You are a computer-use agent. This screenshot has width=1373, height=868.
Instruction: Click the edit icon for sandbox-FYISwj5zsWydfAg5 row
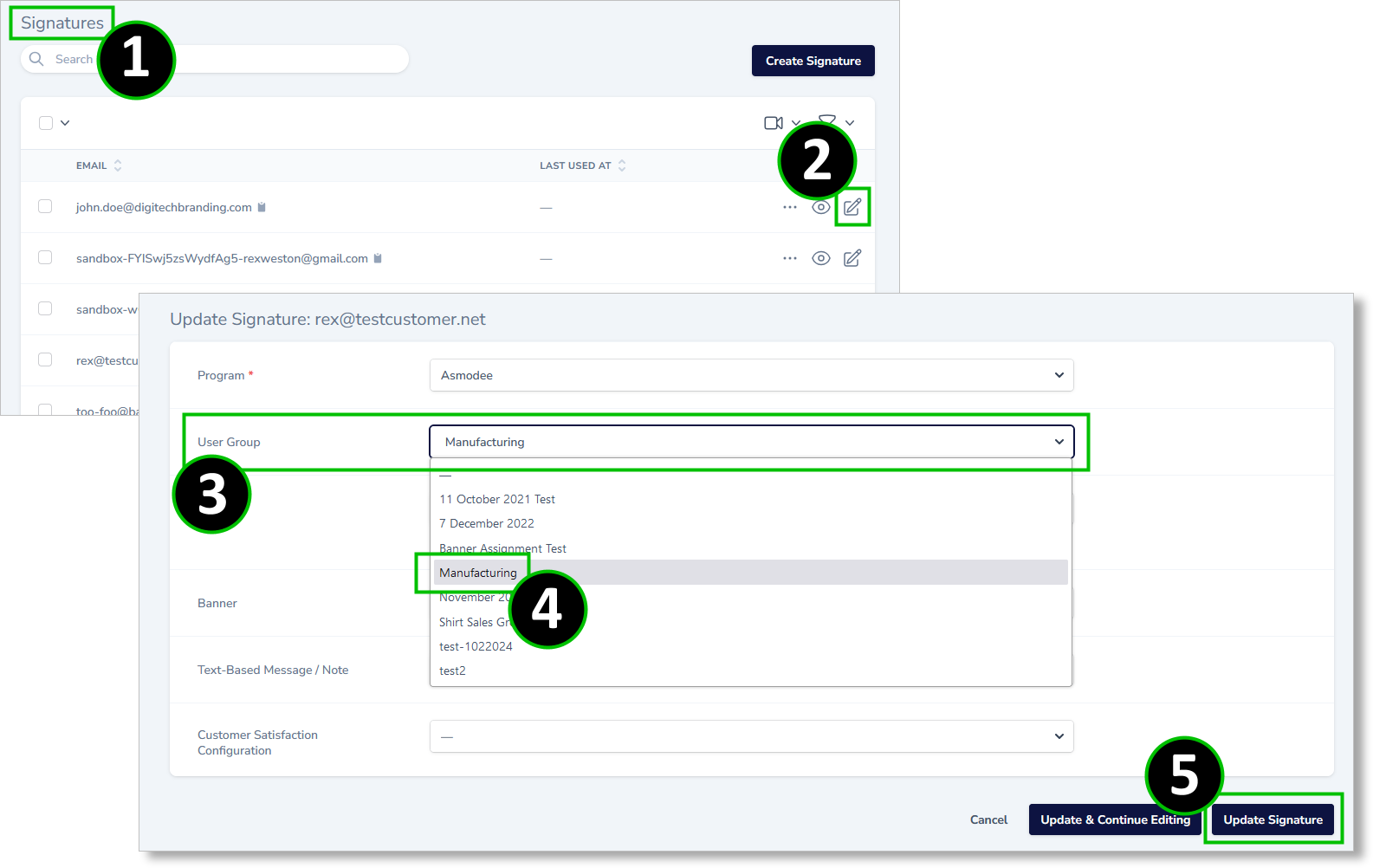852,258
